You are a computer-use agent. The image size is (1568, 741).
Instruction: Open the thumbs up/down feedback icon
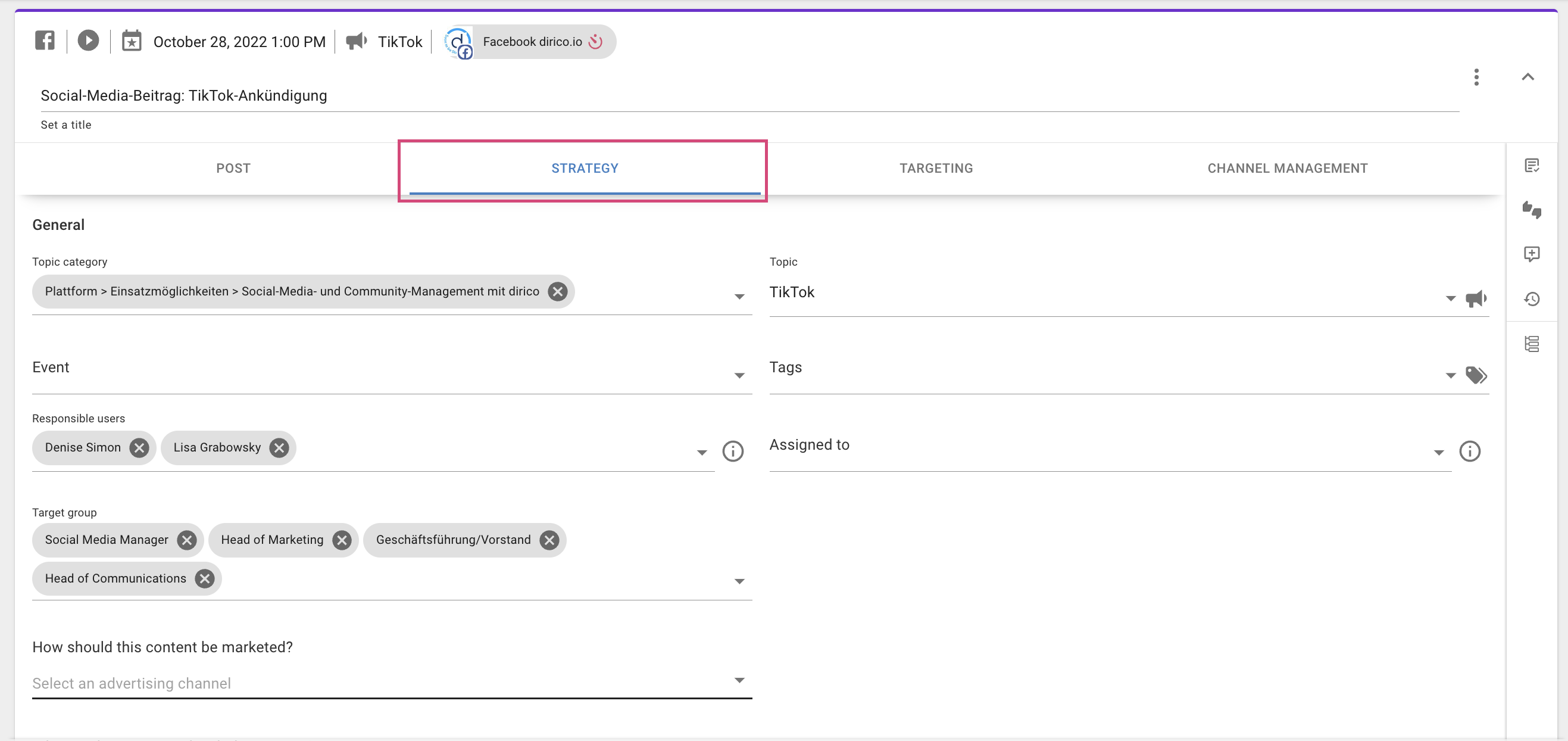point(1533,210)
